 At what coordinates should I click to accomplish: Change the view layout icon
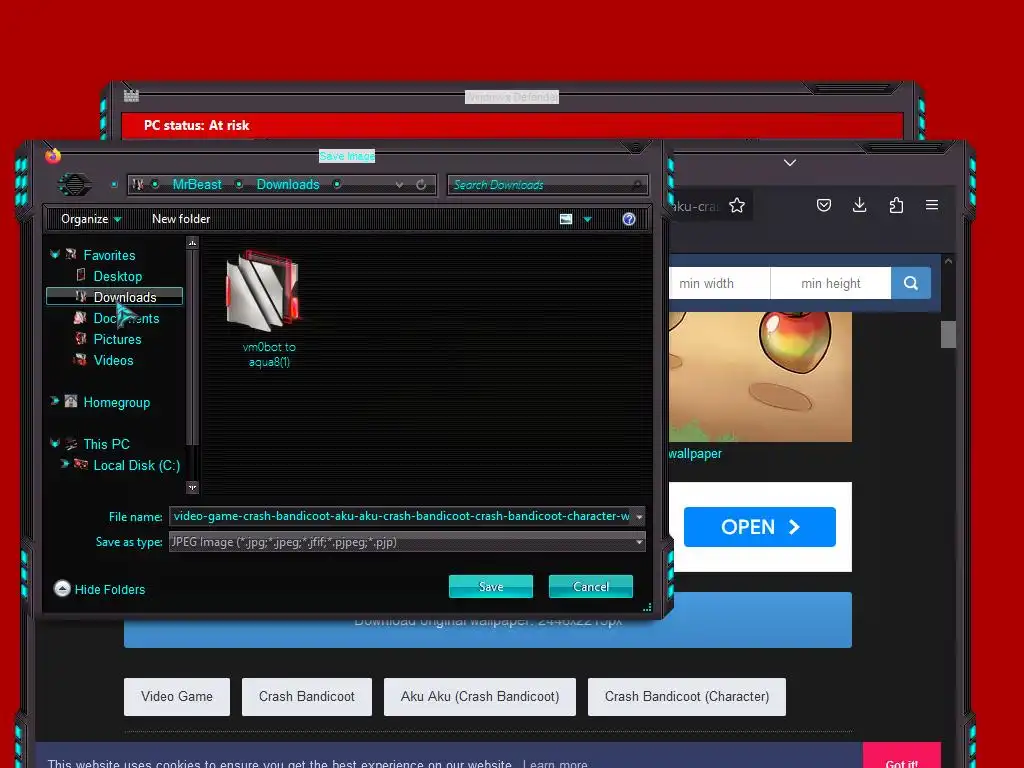tap(566, 219)
